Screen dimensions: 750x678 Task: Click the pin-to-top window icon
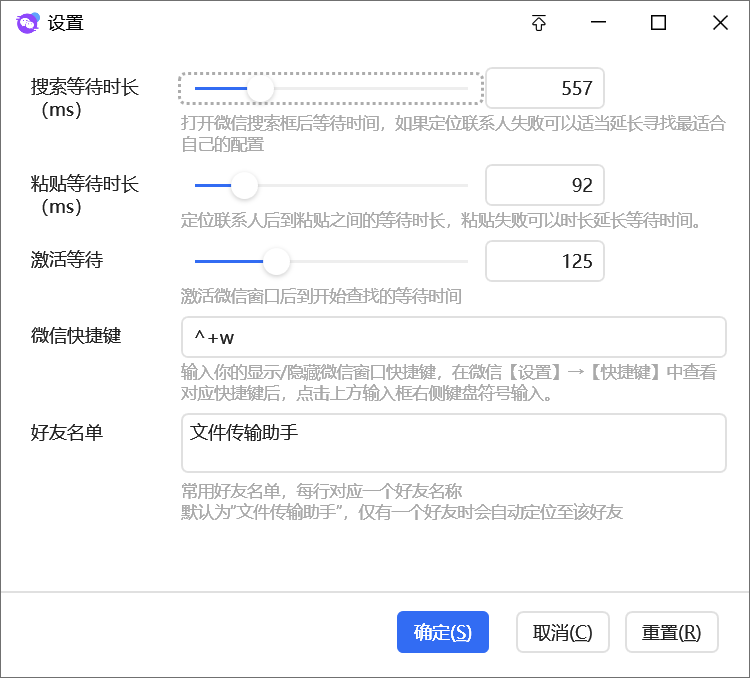[x=539, y=22]
